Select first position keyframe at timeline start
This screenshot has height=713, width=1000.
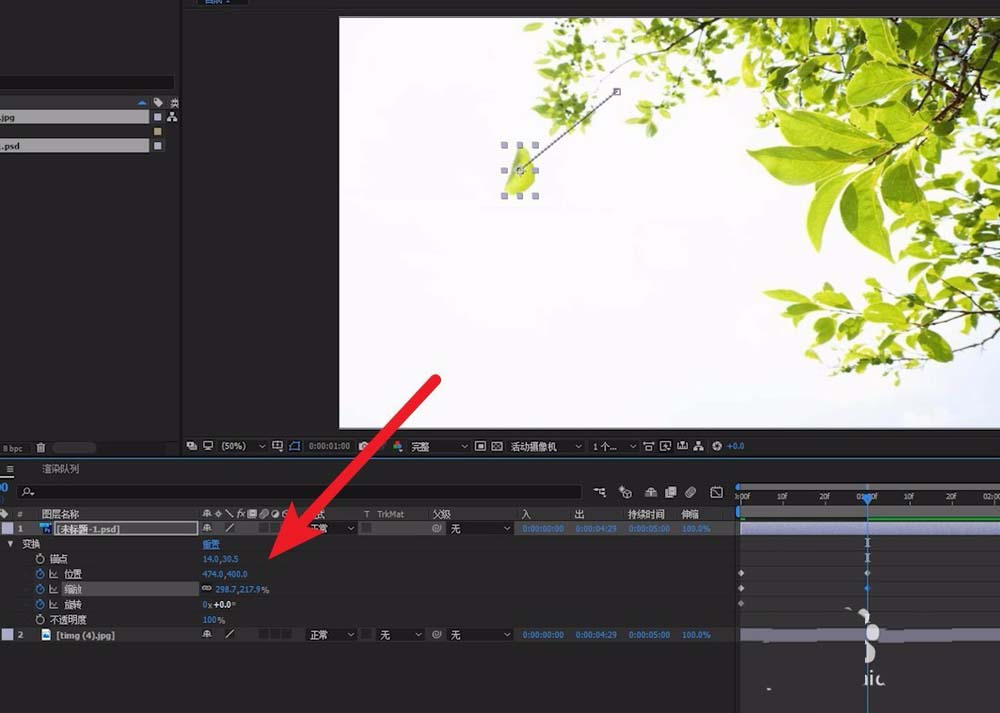(x=741, y=573)
